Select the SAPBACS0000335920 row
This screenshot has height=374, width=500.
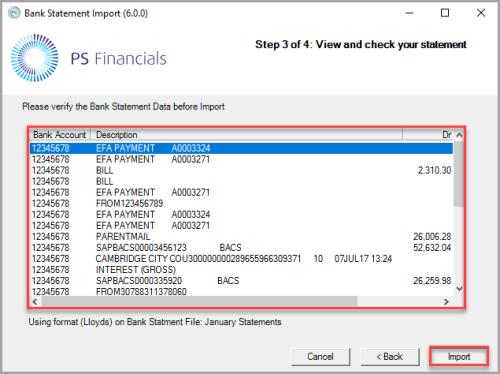pos(241,280)
